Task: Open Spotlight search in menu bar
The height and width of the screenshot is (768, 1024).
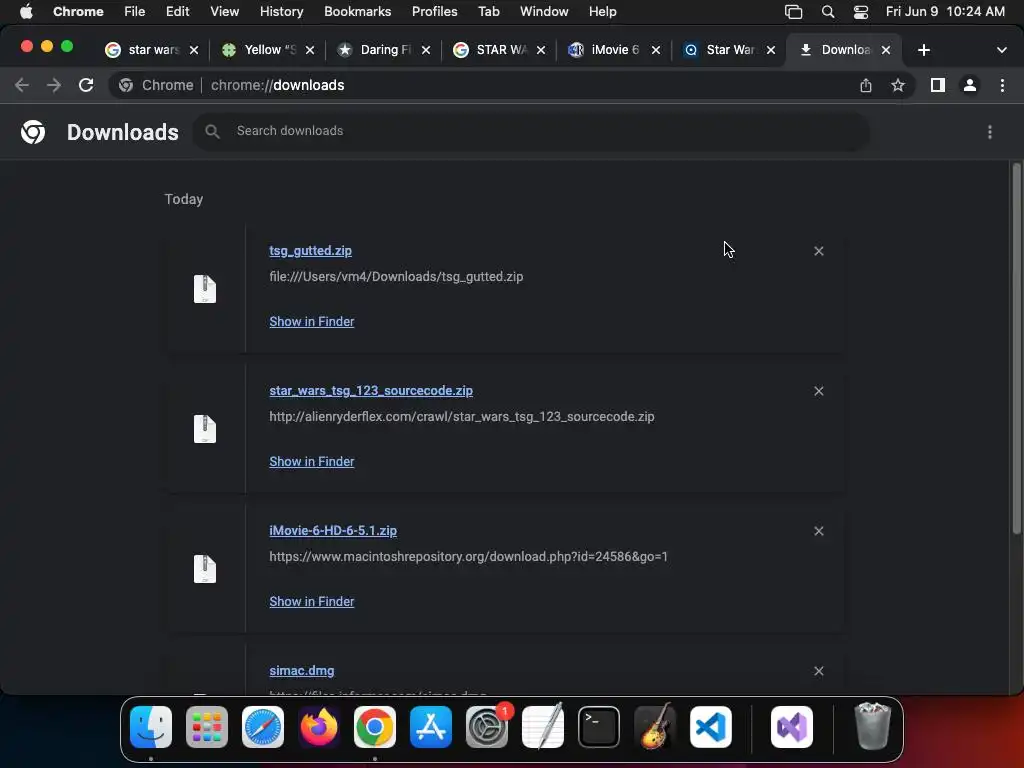Action: click(x=828, y=11)
